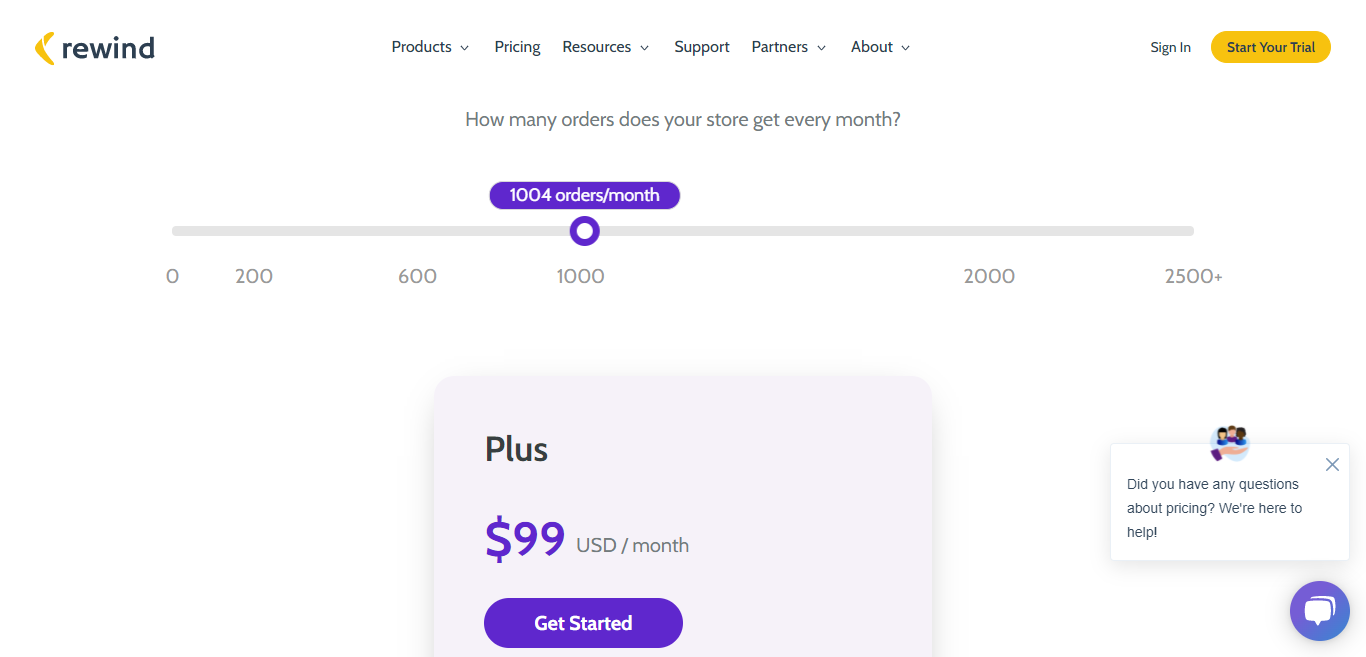Dismiss the pricing questions popup

1332,464
